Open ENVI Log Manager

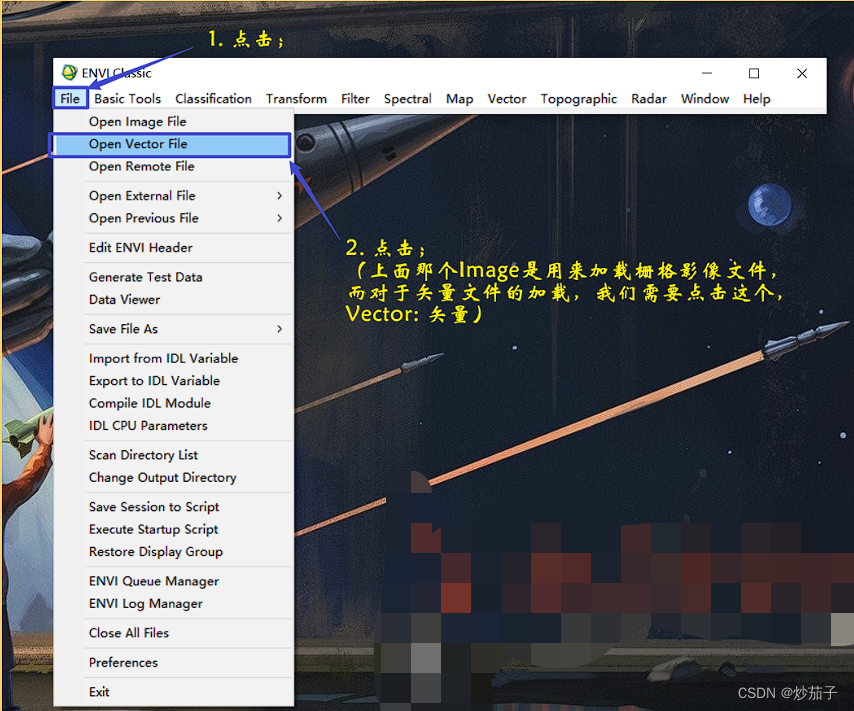click(173, 603)
